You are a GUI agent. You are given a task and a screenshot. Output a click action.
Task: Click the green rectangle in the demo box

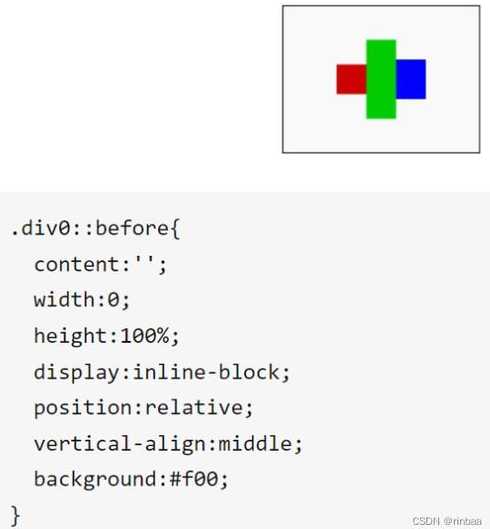[x=381, y=79]
